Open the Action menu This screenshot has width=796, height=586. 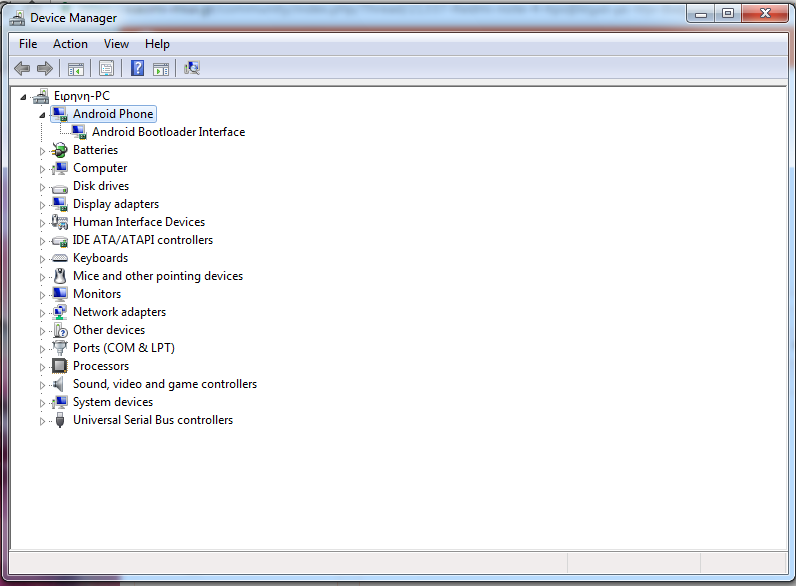coord(71,44)
